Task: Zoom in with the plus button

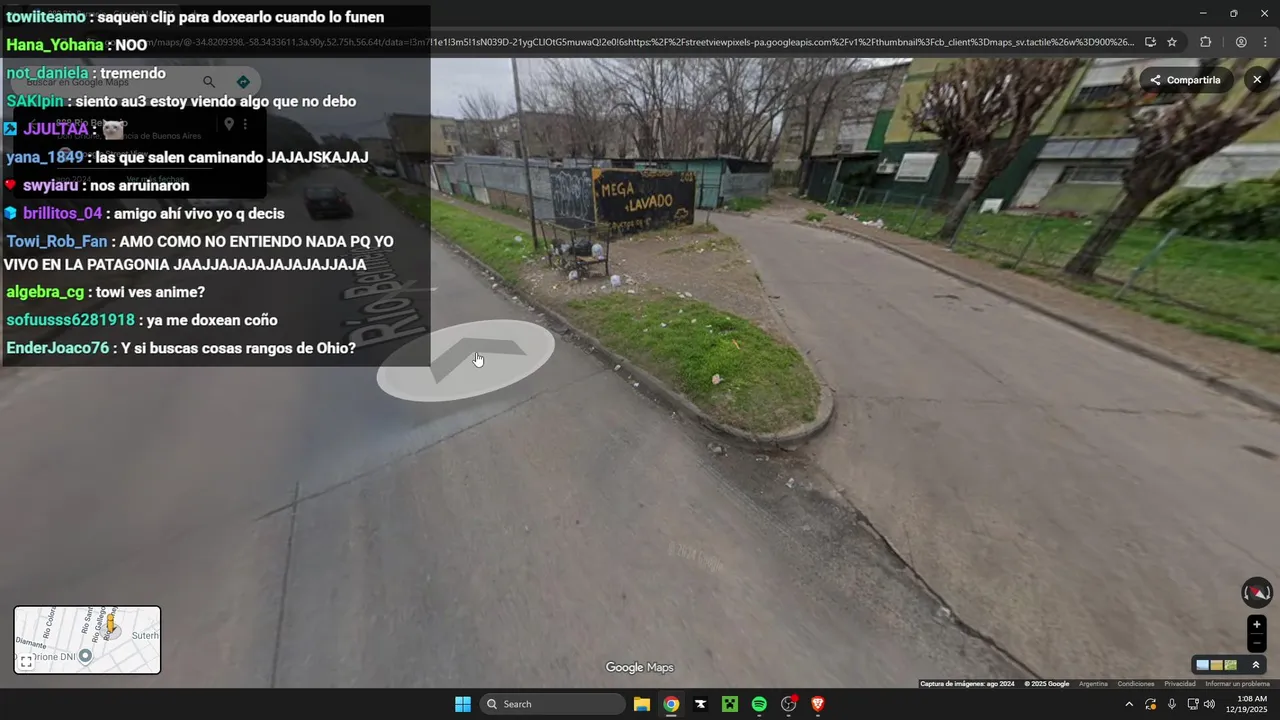Action: 1257,625
